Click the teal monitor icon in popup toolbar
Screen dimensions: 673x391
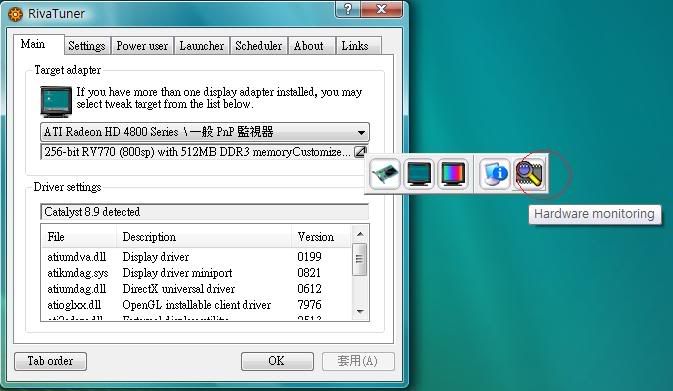[419, 174]
